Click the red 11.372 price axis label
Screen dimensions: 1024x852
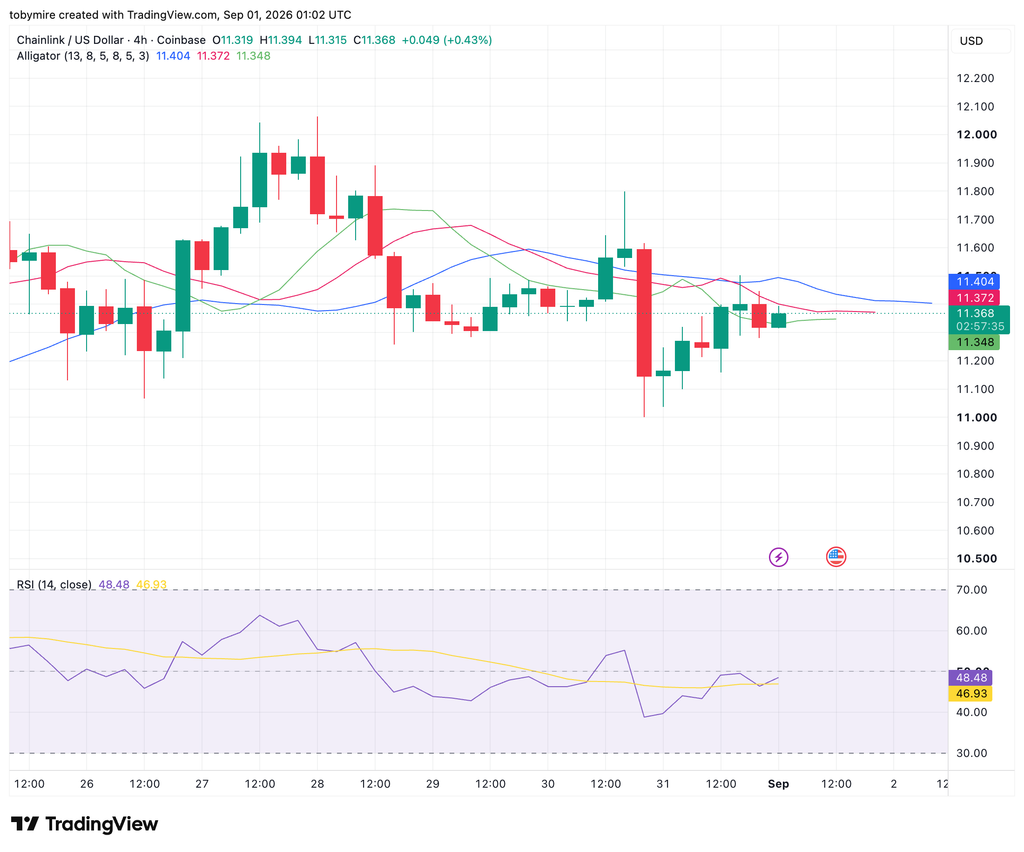[974, 298]
